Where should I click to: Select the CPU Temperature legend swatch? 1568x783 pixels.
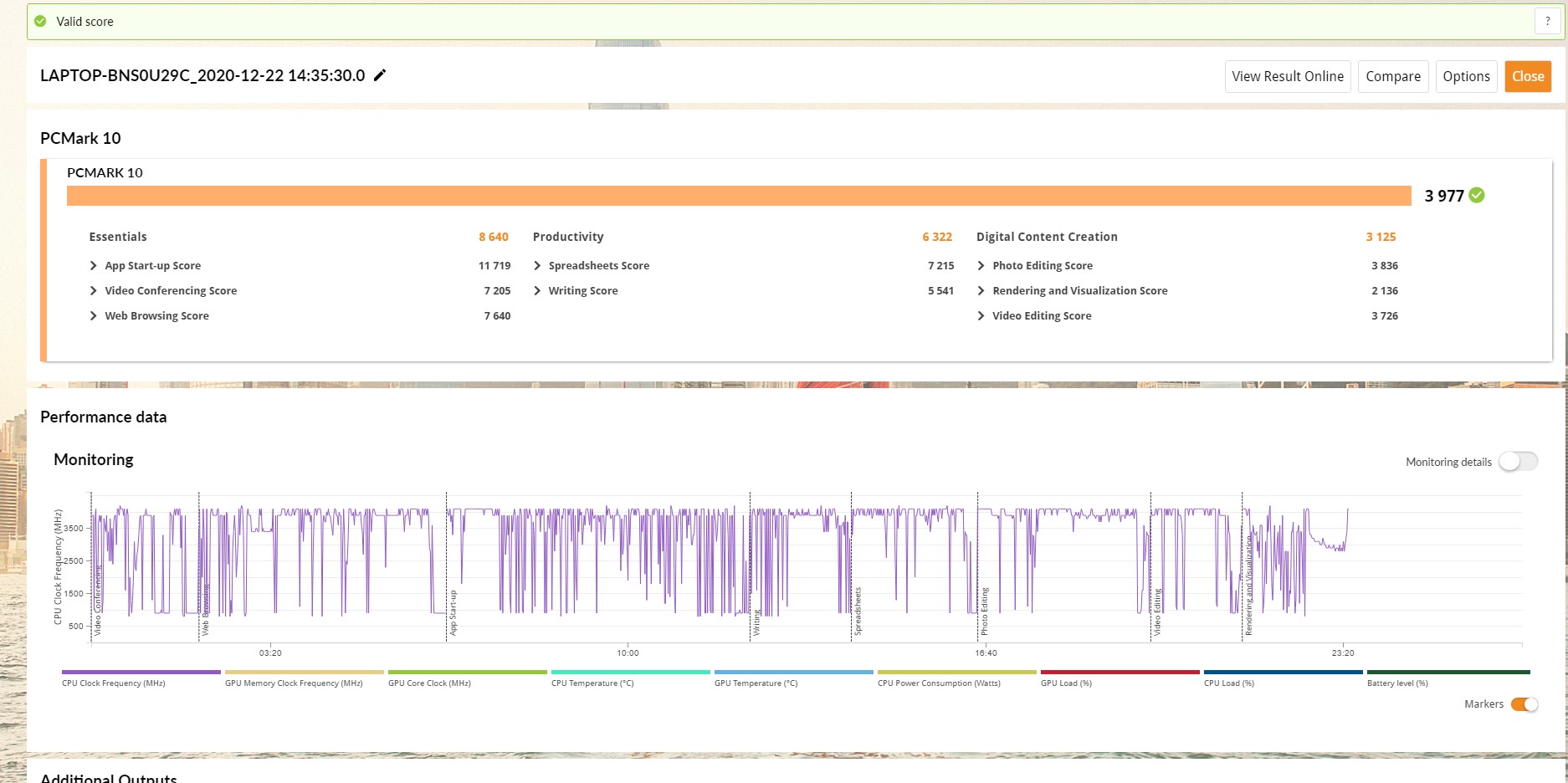pos(631,672)
